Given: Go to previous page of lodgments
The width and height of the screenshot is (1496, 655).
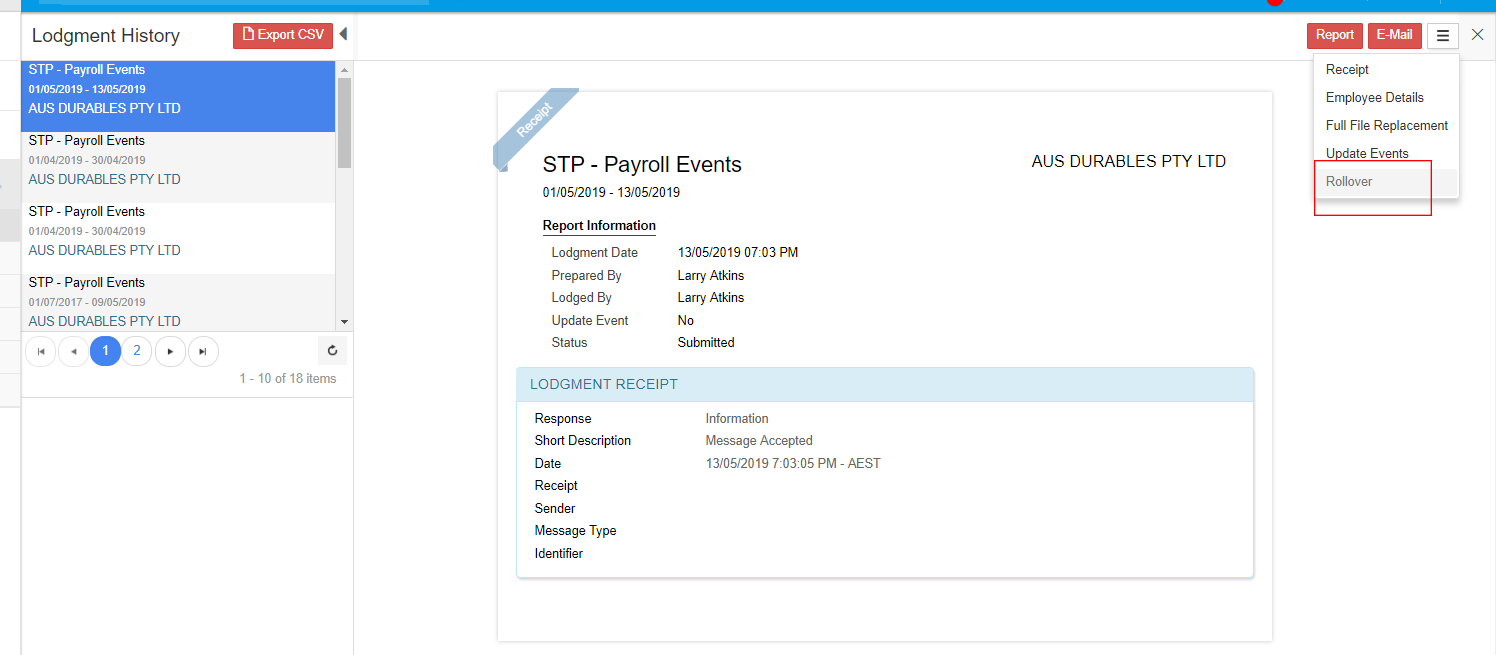Looking at the screenshot, I should pyautogui.click(x=73, y=351).
